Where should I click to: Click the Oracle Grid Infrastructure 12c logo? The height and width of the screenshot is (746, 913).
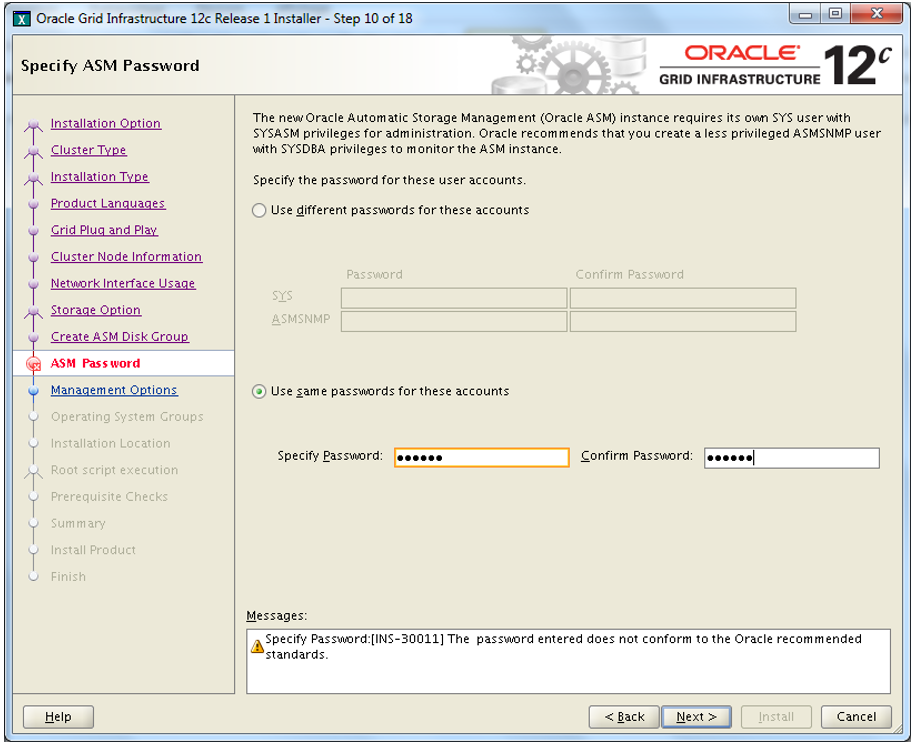tap(776, 65)
